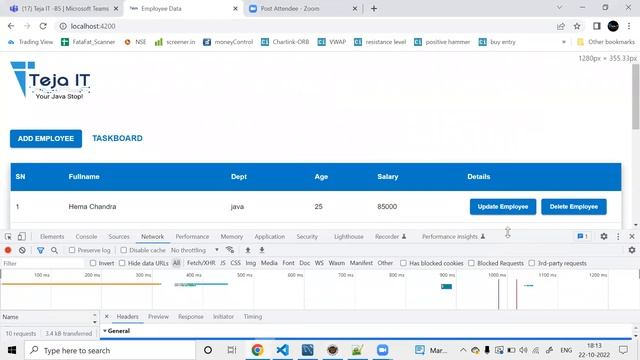Click the ADD EMPLOYEE button
Screen dimensions: 640x360
pyautogui.click(x=46, y=139)
